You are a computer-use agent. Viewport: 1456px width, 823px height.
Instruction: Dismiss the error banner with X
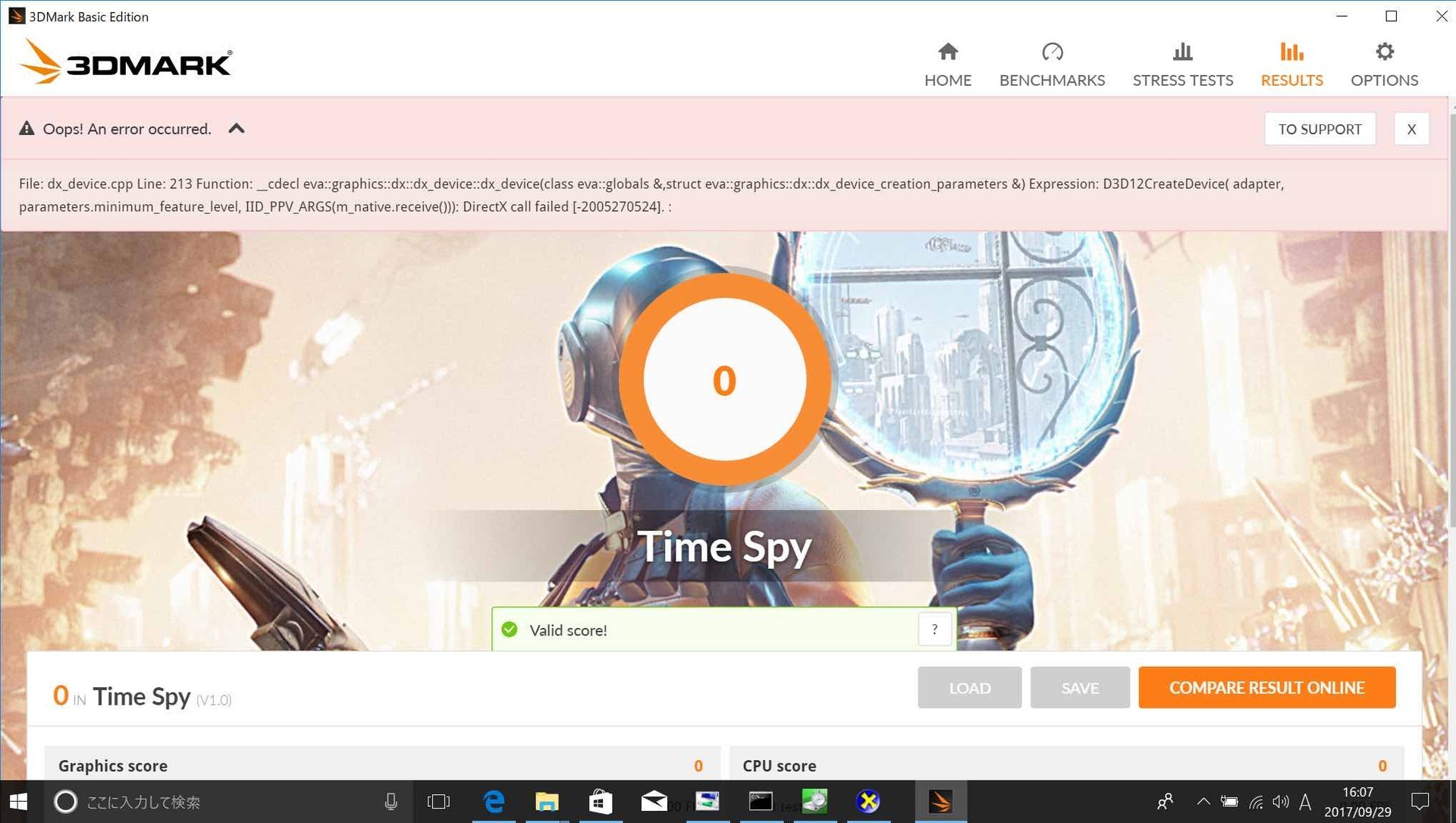1411,129
